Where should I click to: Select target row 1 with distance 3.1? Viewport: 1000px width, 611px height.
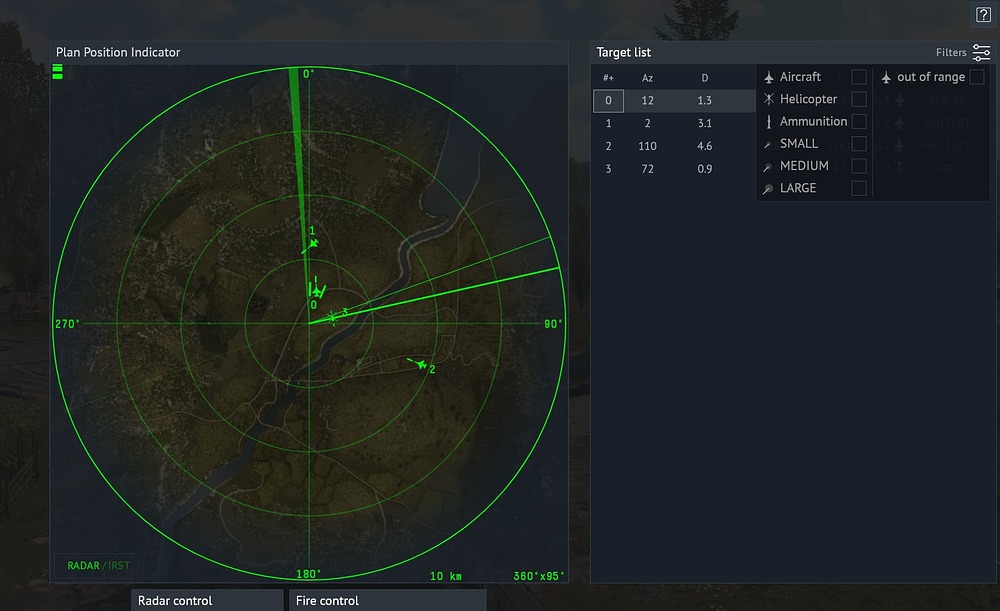point(674,124)
